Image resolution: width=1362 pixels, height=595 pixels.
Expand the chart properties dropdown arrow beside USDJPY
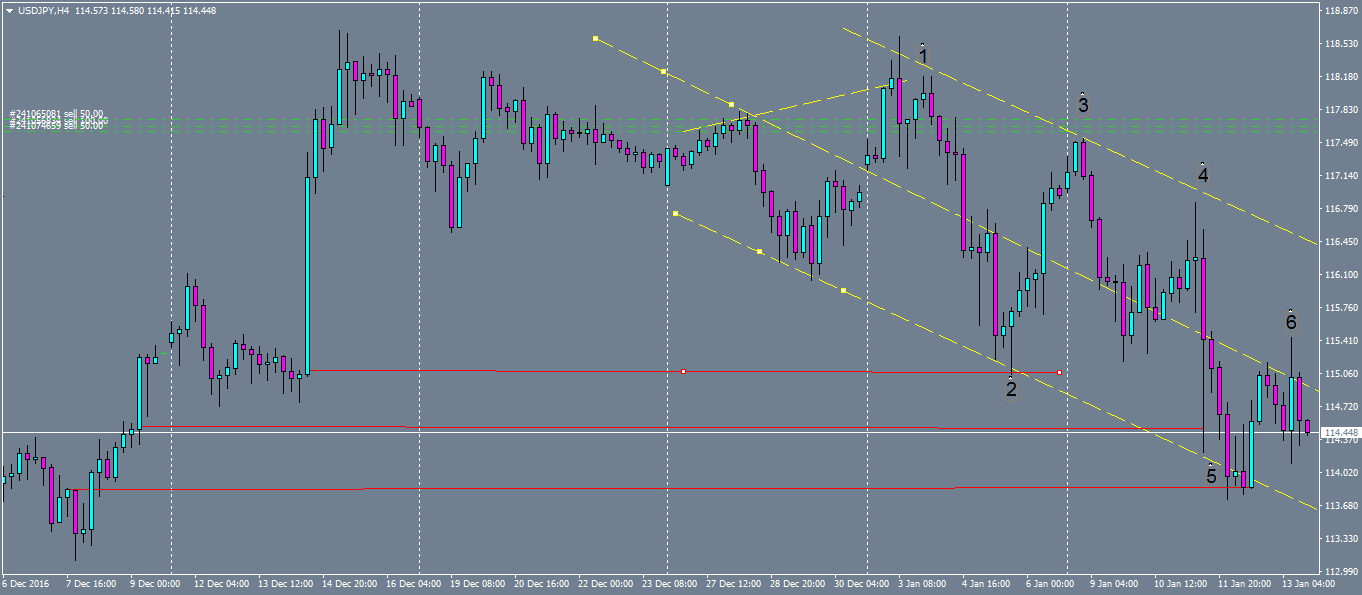9,10
